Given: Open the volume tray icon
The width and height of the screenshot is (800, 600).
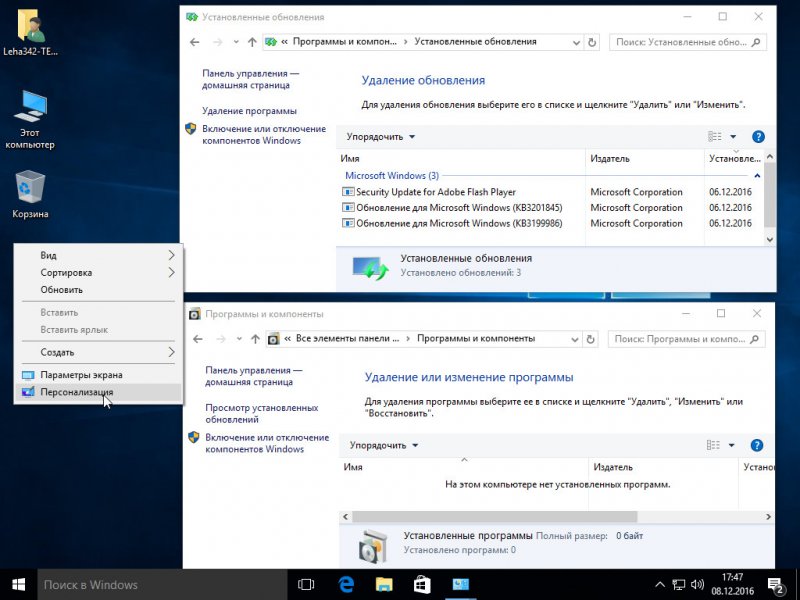Looking at the screenshot, I should pos(697,585).
